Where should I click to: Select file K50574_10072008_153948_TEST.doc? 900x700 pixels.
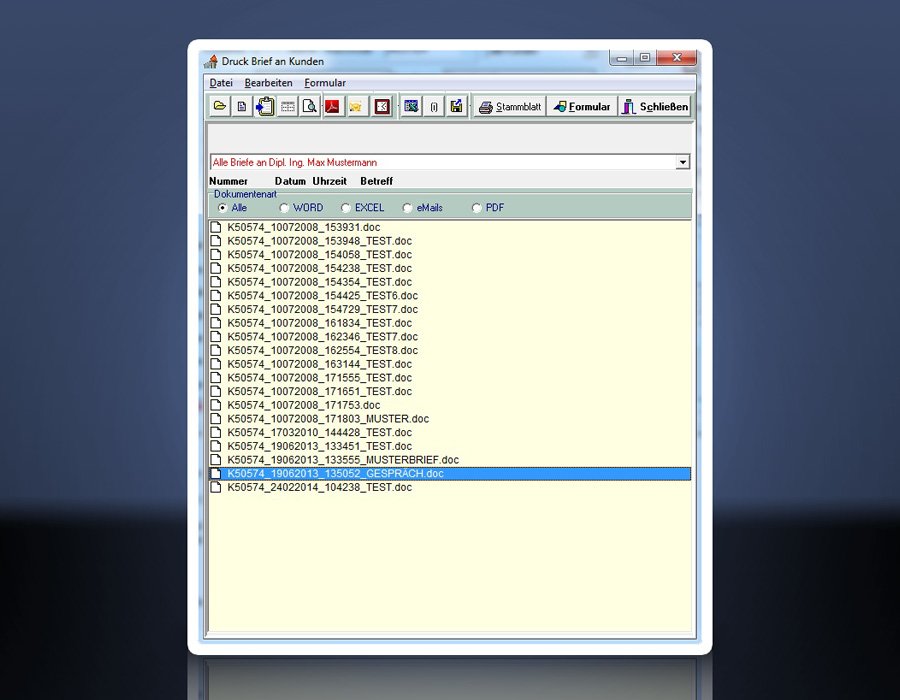[x=319, y=241]
